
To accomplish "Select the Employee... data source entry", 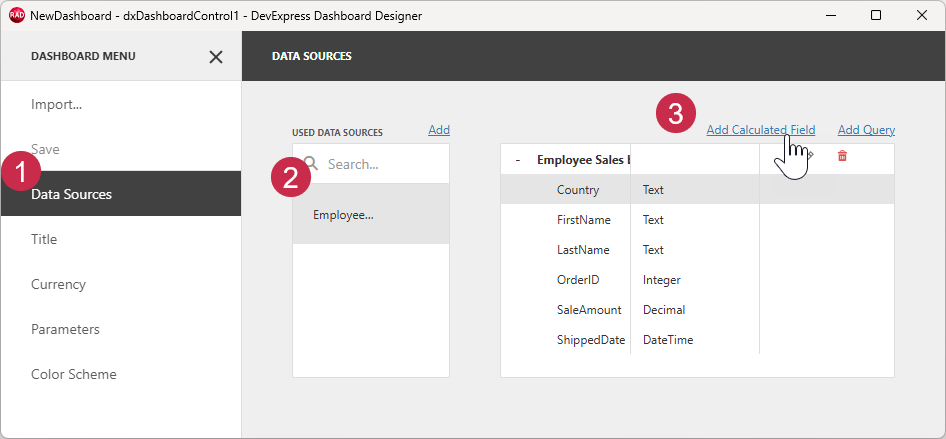I will coord(371,214).
